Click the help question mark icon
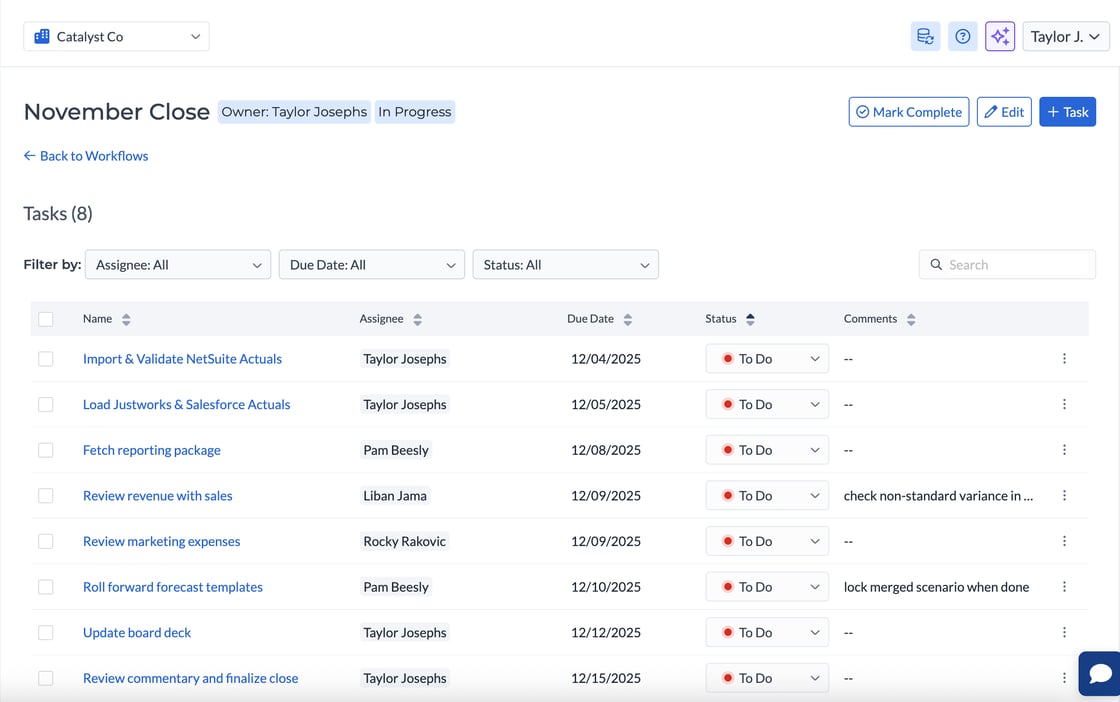Screen dimensions: 1120x702 pyautogui.click(x=962, y=36)
